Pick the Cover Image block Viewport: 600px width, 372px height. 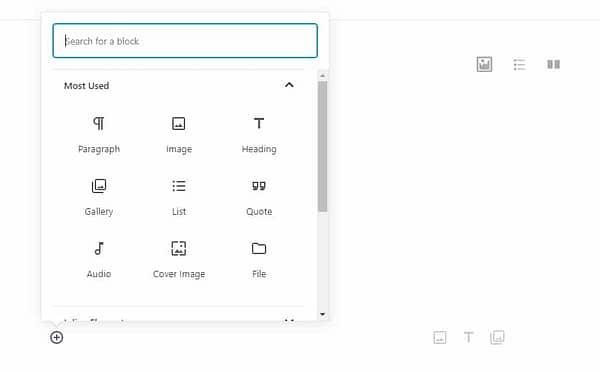click(x=179, y=259)
